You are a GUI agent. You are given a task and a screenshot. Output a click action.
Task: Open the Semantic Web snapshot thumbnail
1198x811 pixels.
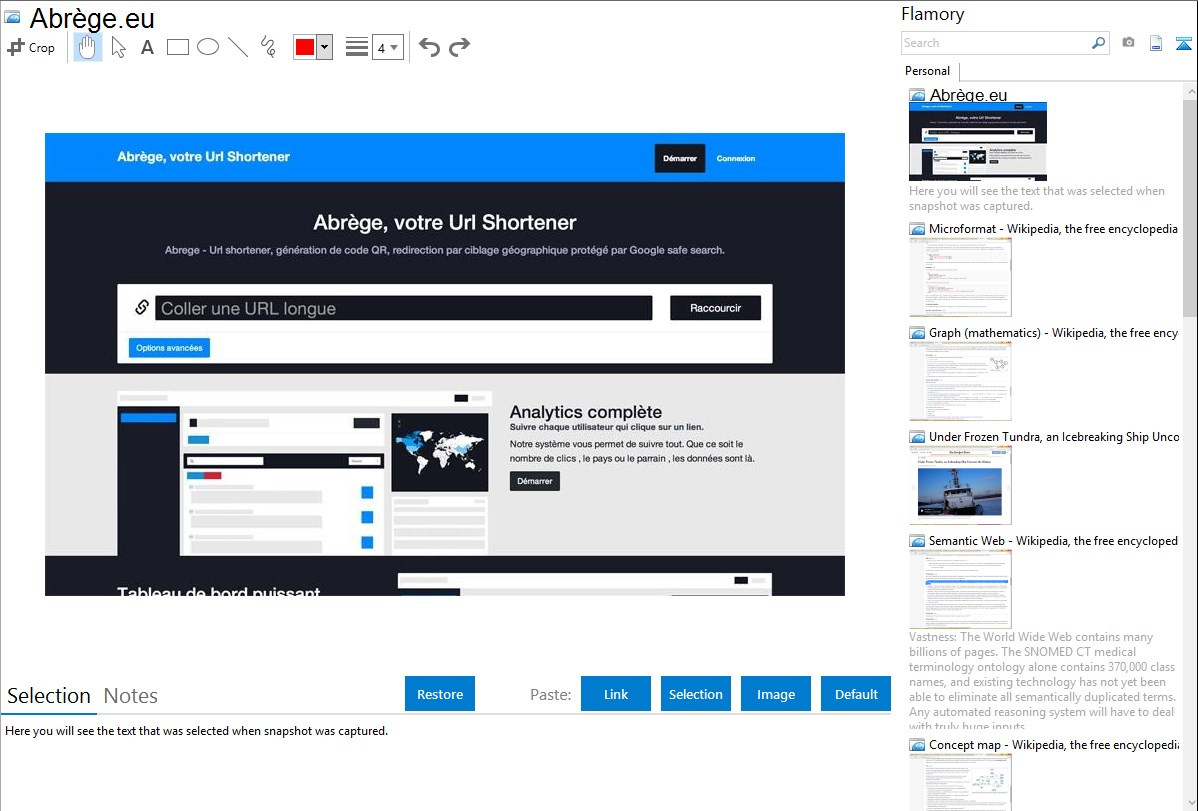point(960,589)
